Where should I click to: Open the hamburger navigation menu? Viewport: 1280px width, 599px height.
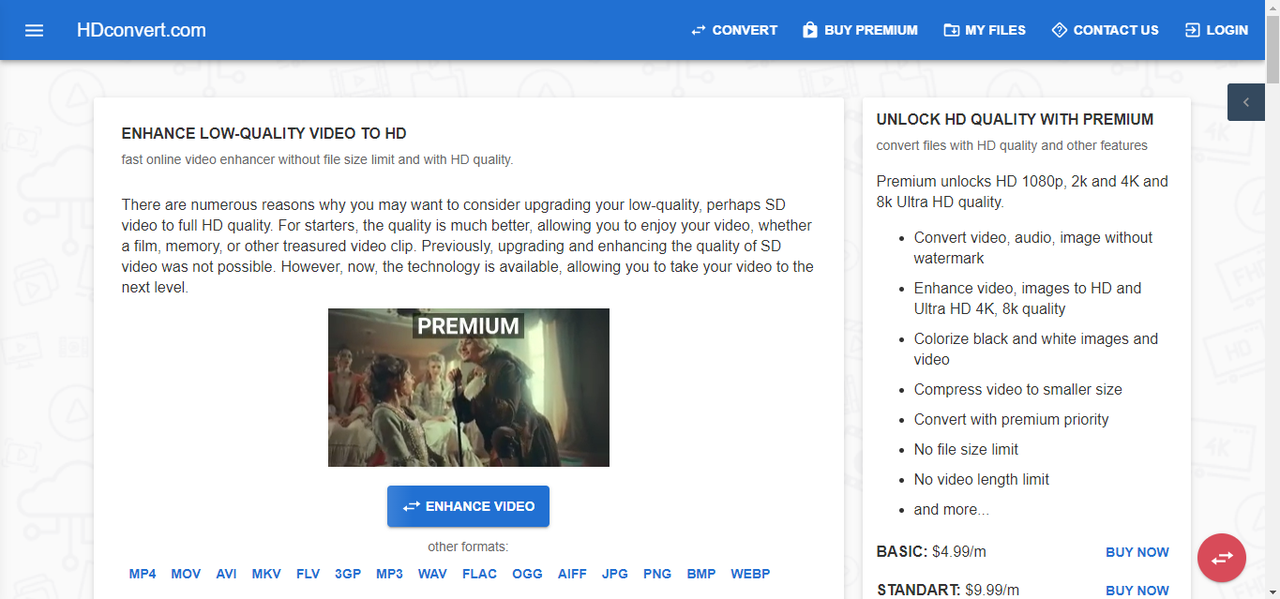pyautogui.click(x=34, y=30)
